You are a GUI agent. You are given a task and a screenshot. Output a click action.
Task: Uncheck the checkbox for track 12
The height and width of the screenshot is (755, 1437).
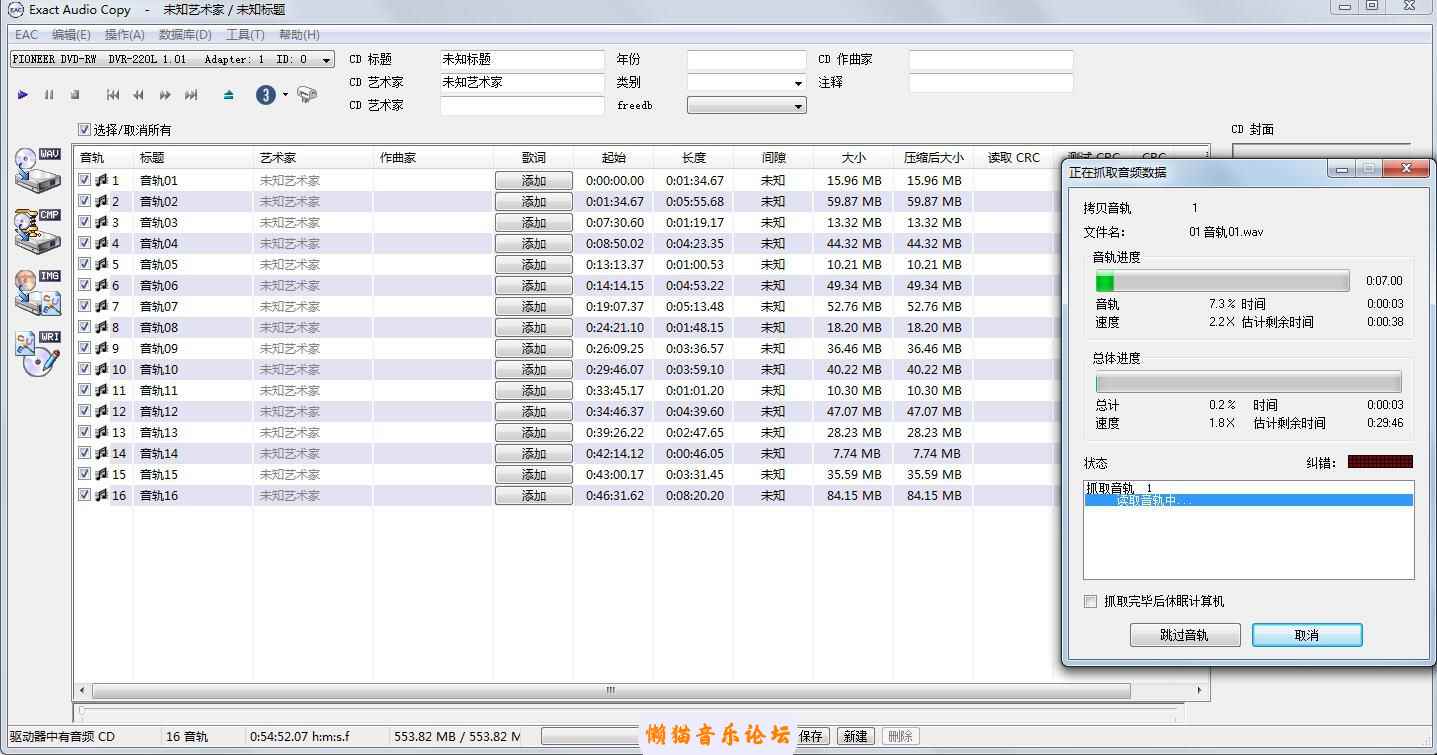point(85,411)
